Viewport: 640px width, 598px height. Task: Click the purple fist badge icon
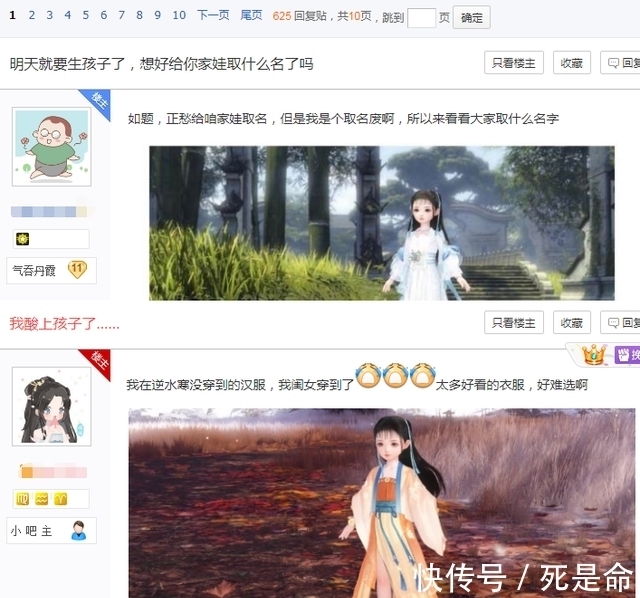coord(623,355)
